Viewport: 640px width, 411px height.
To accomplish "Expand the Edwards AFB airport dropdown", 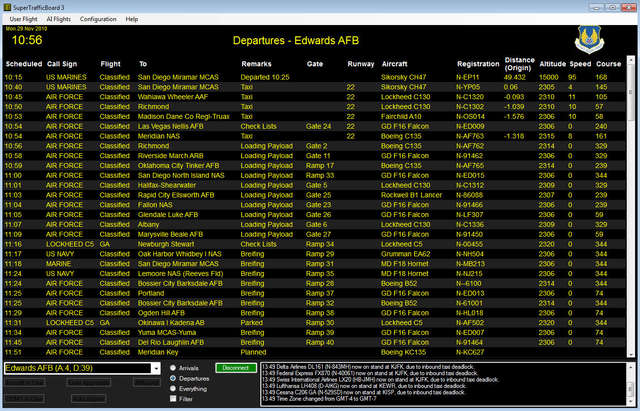I will coord(156,368).
